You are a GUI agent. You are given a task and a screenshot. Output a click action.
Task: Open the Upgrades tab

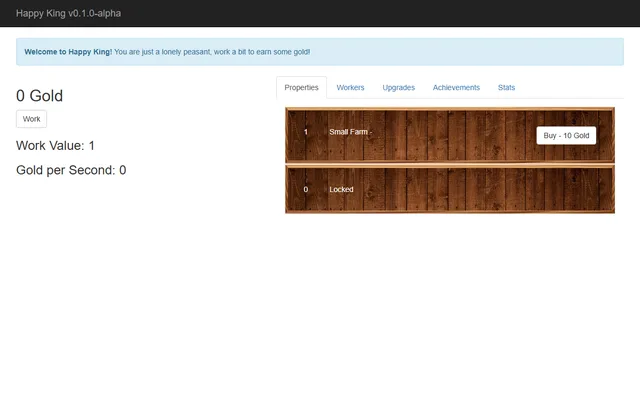398,87
